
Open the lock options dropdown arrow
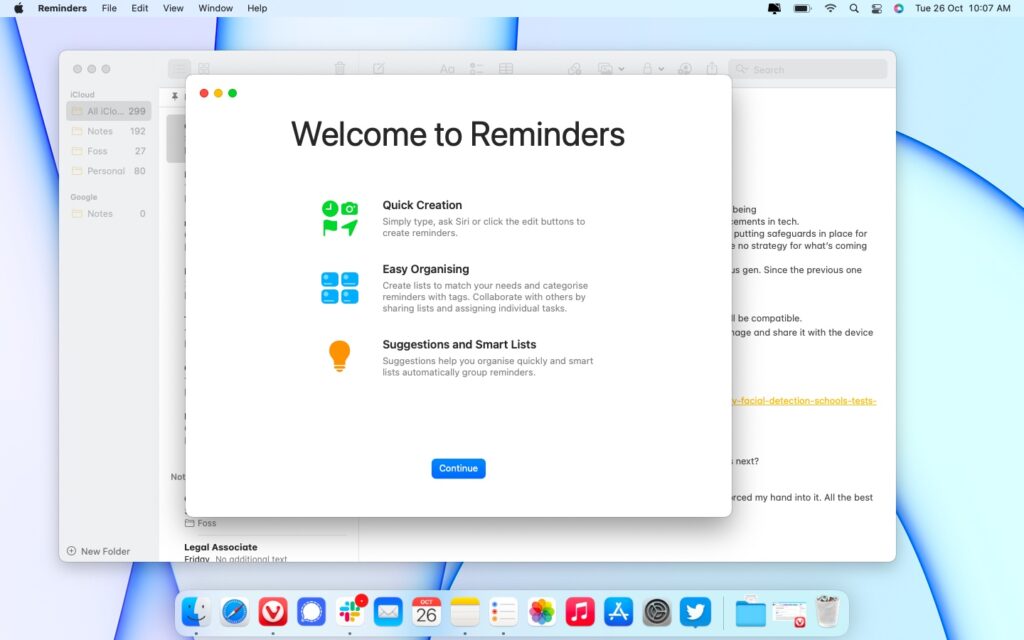(x=661, y=68)
